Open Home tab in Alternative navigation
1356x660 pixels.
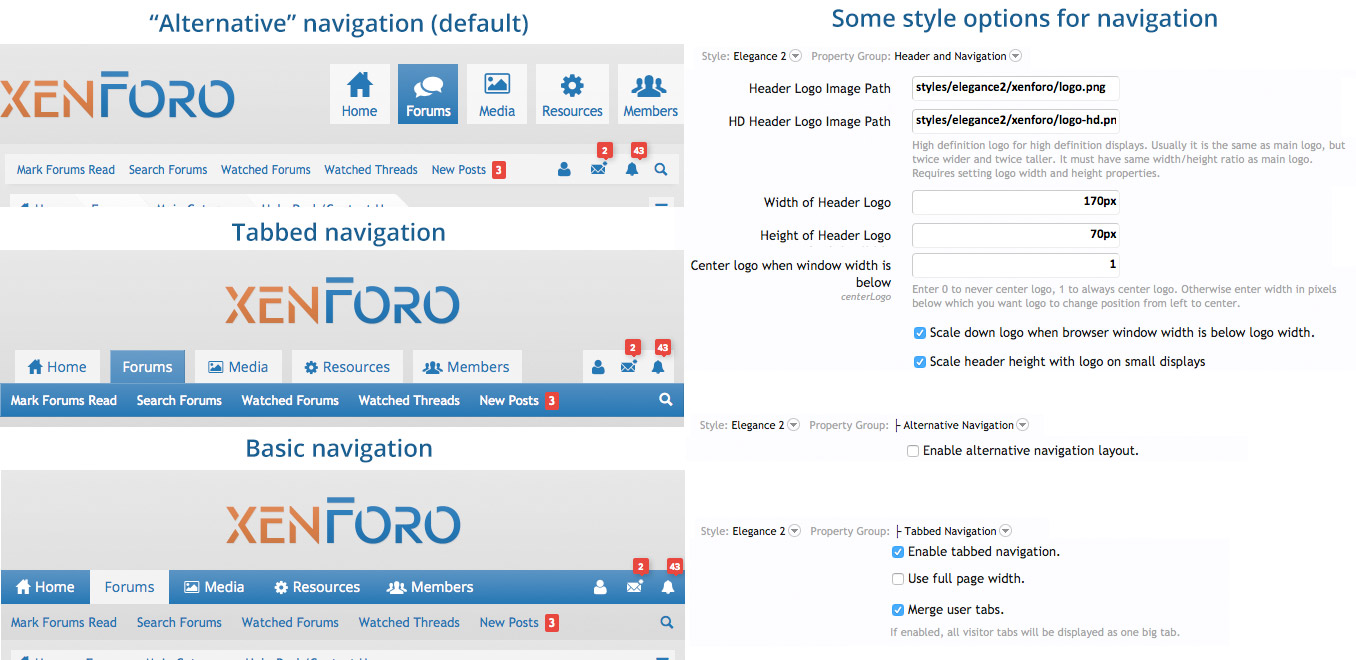point(359,94)
